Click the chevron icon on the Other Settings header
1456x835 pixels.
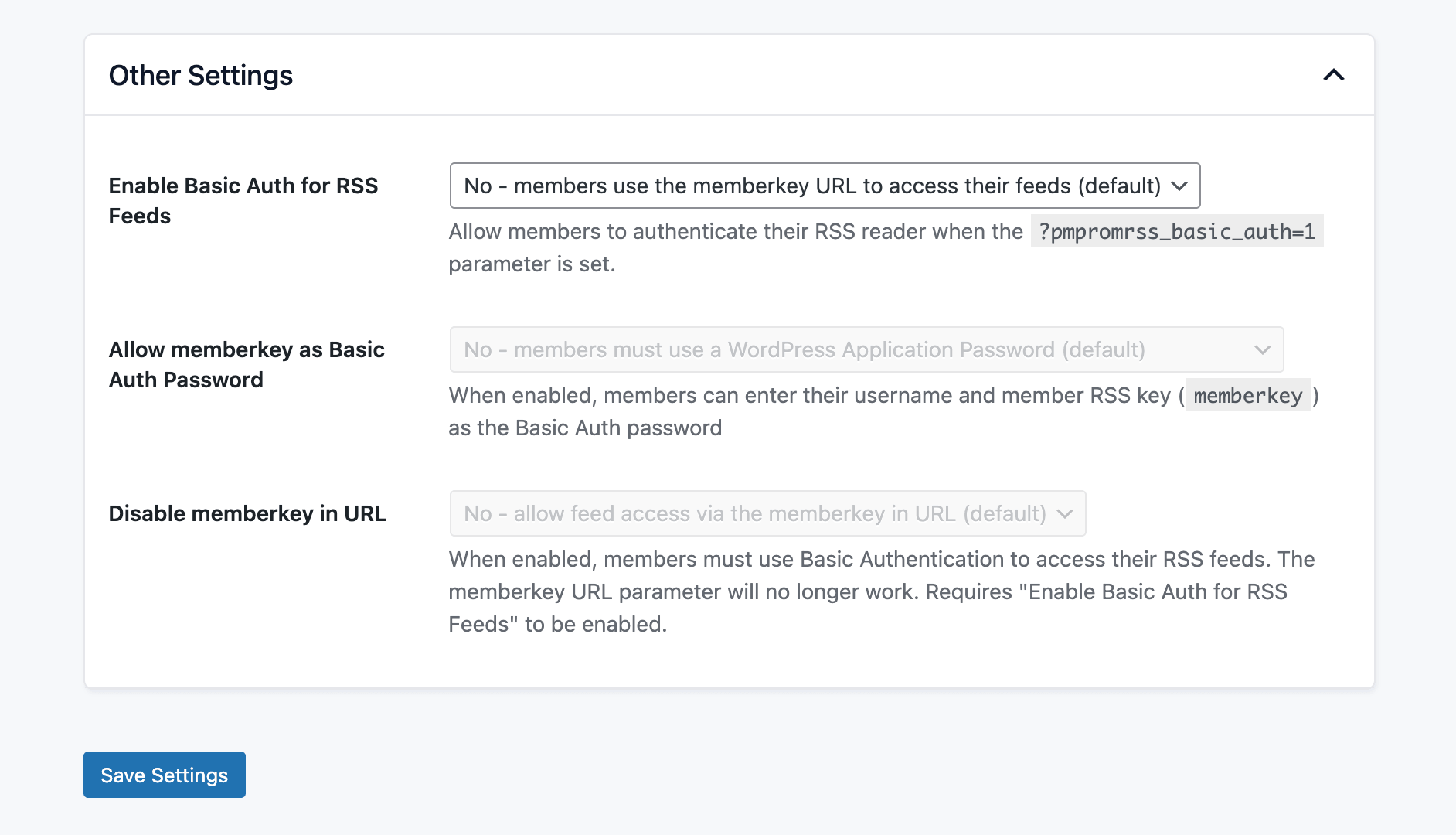[x=1333, y=75]
